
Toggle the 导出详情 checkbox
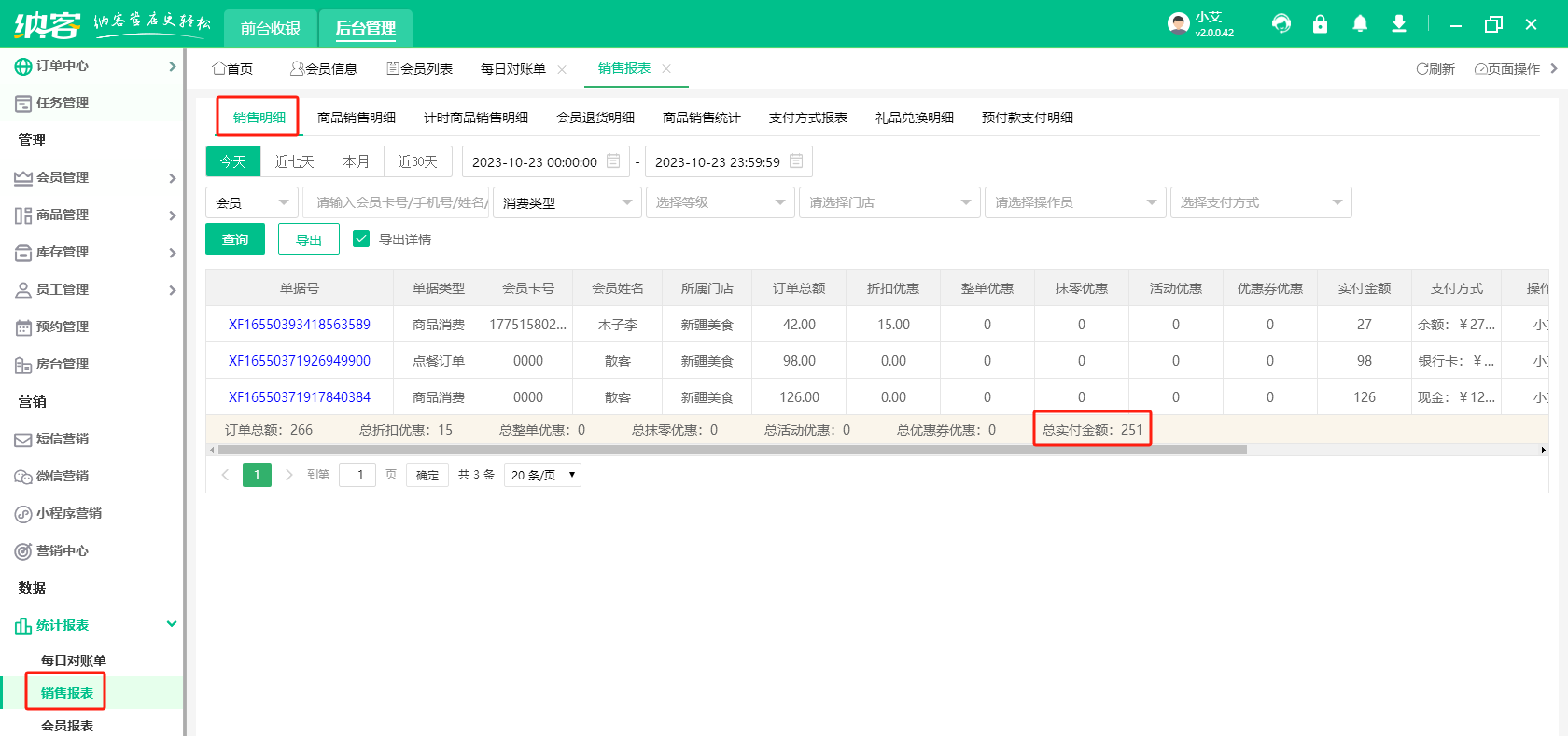point(361,239)
